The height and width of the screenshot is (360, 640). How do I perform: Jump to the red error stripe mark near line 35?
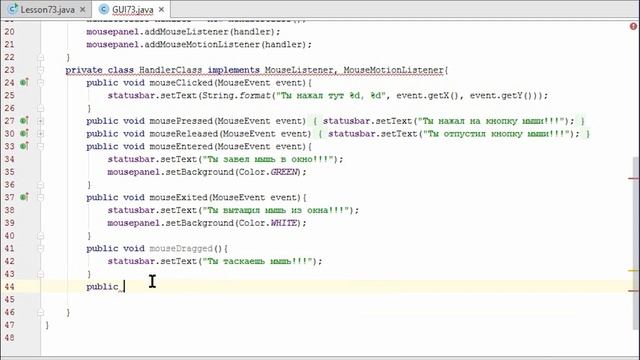[633, 178]
